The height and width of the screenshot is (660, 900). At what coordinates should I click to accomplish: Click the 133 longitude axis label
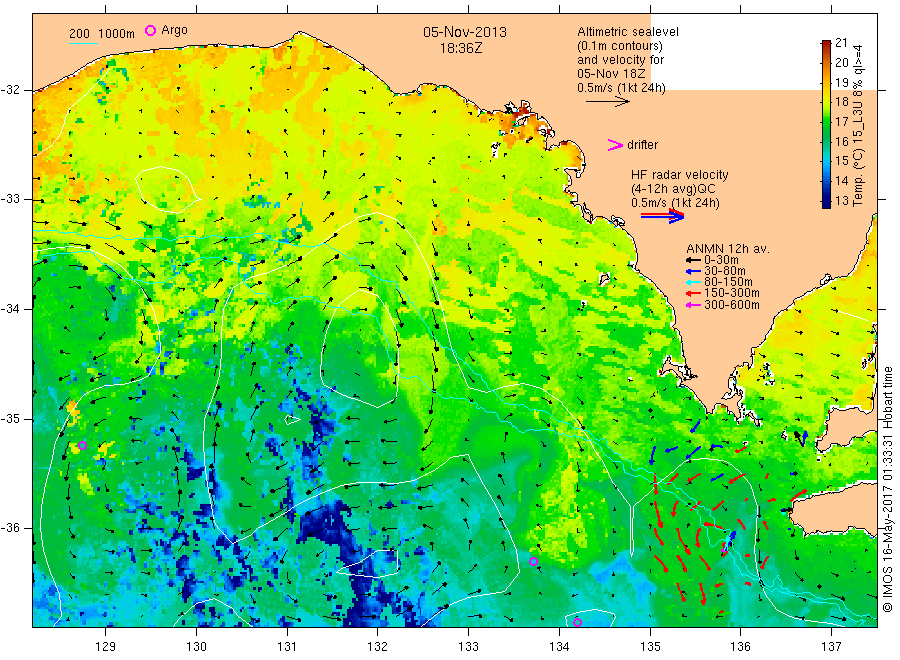click(468, 647)
